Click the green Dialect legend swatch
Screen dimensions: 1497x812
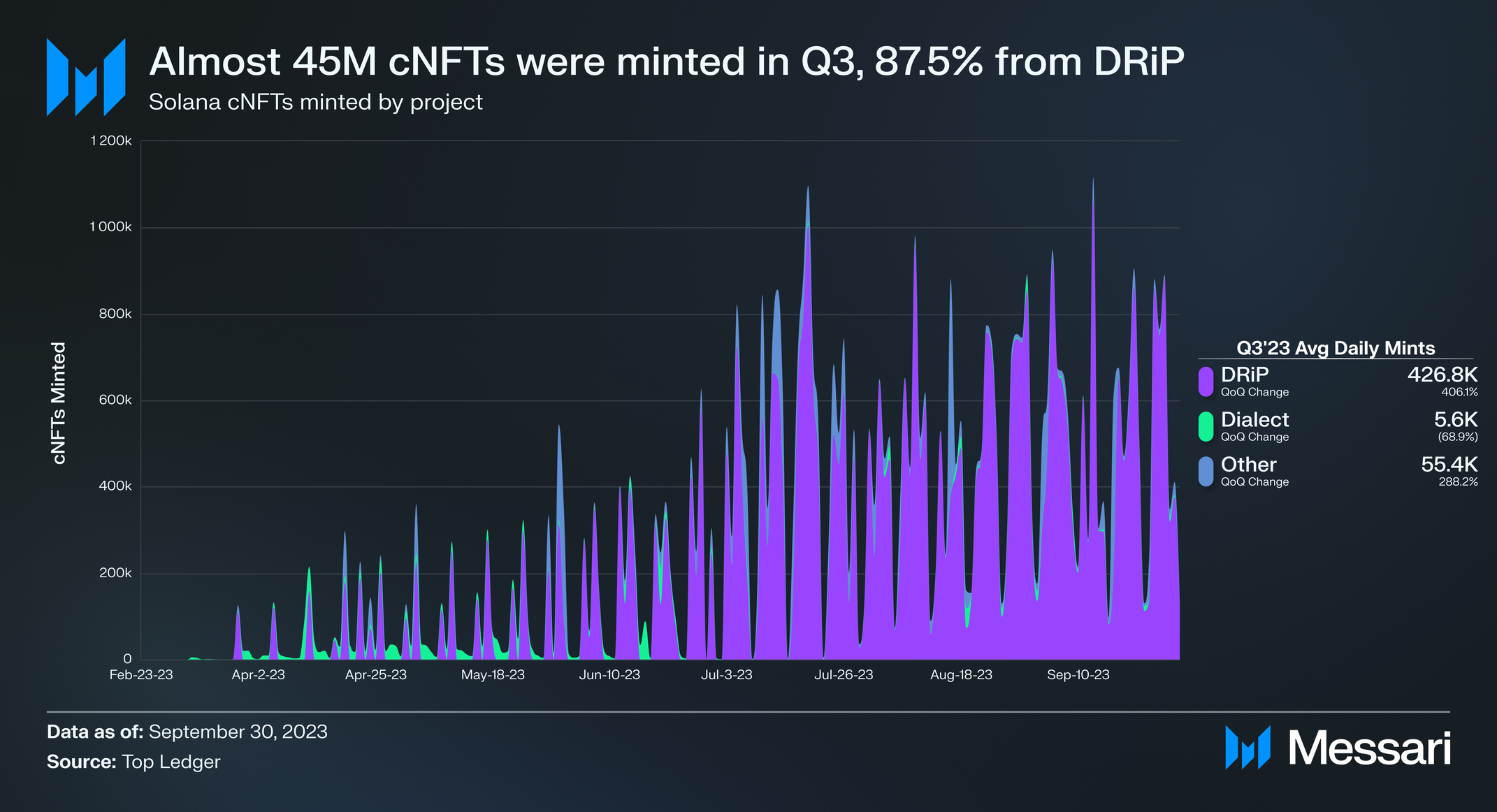click(1206, 426)
